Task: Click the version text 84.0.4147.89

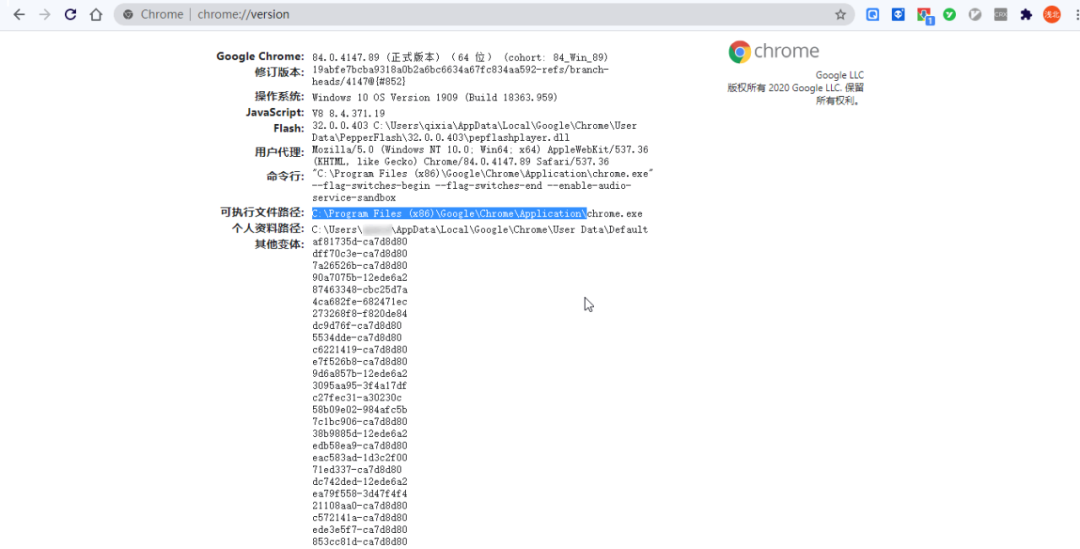Action: click(344, 57)
